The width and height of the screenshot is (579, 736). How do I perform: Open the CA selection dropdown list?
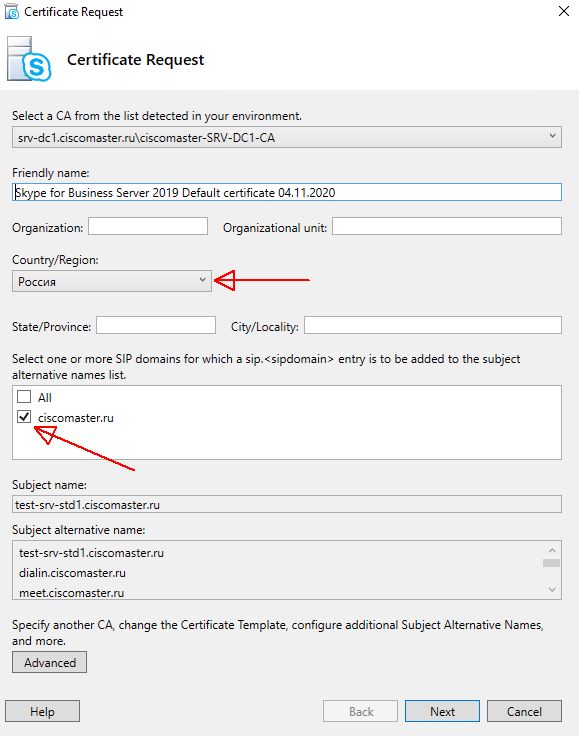point(287,137)
